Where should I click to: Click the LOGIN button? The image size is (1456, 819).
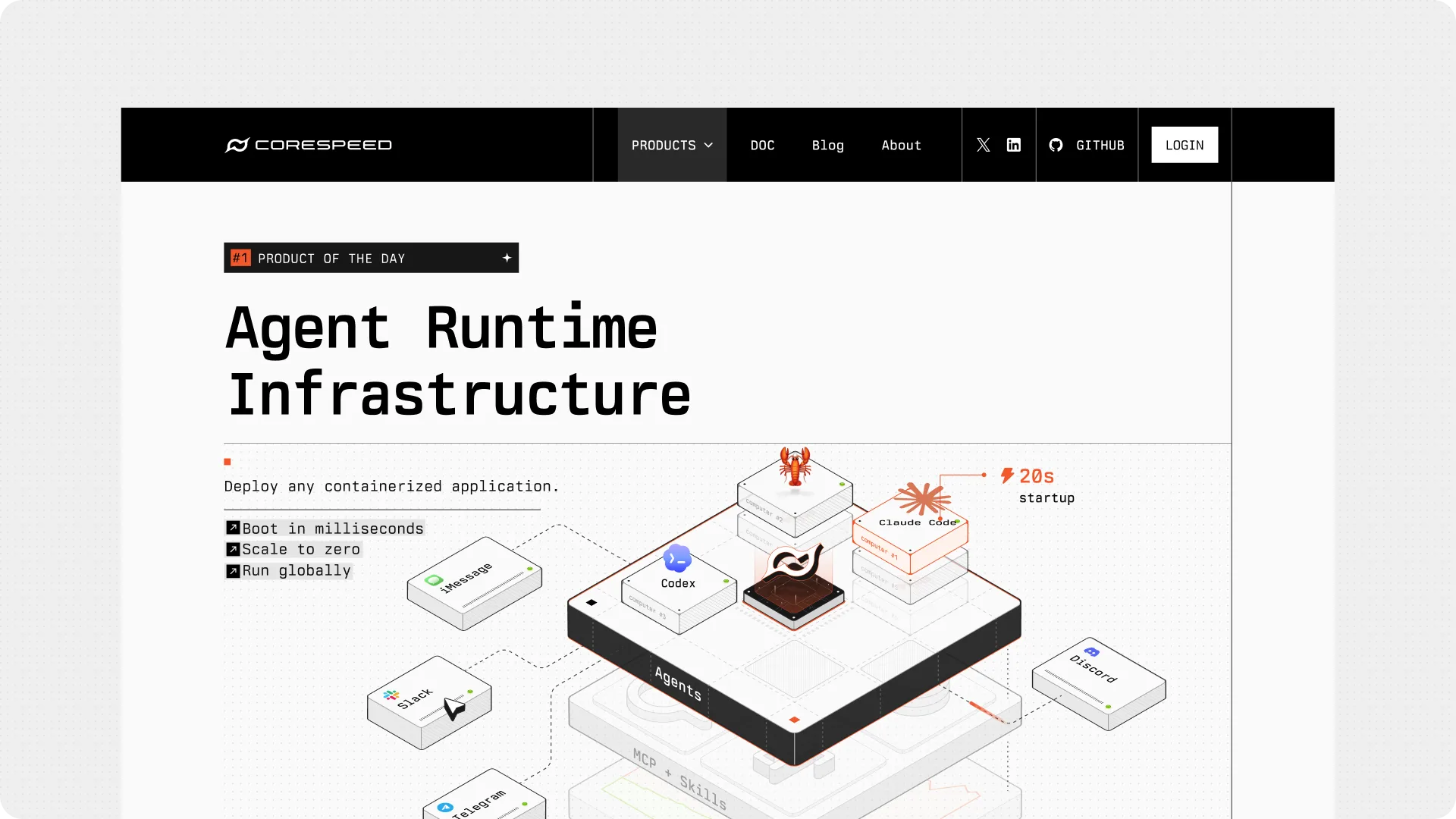(1185, 145)
